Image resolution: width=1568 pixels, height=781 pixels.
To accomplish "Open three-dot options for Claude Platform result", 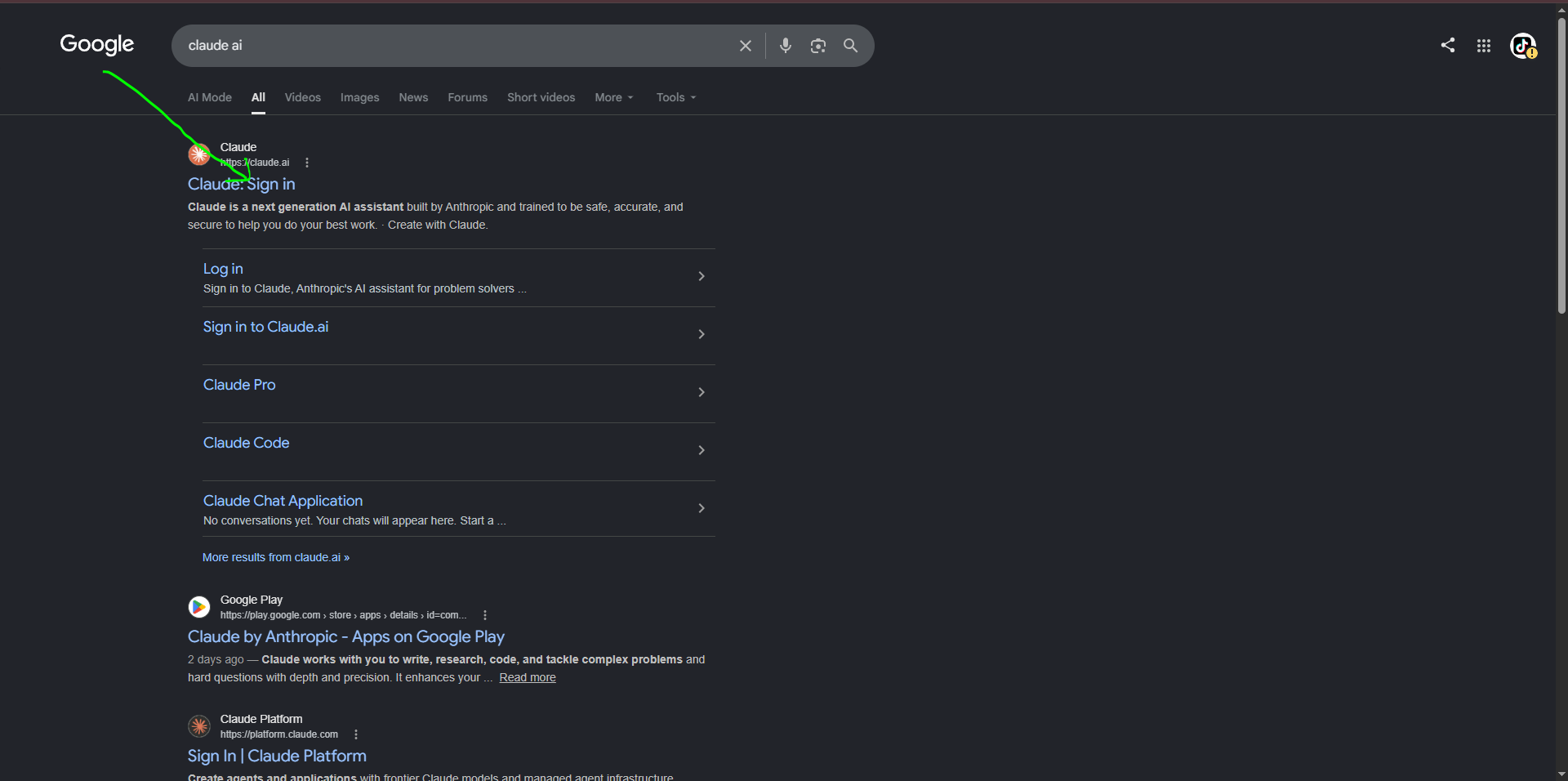I will (356, 734).
